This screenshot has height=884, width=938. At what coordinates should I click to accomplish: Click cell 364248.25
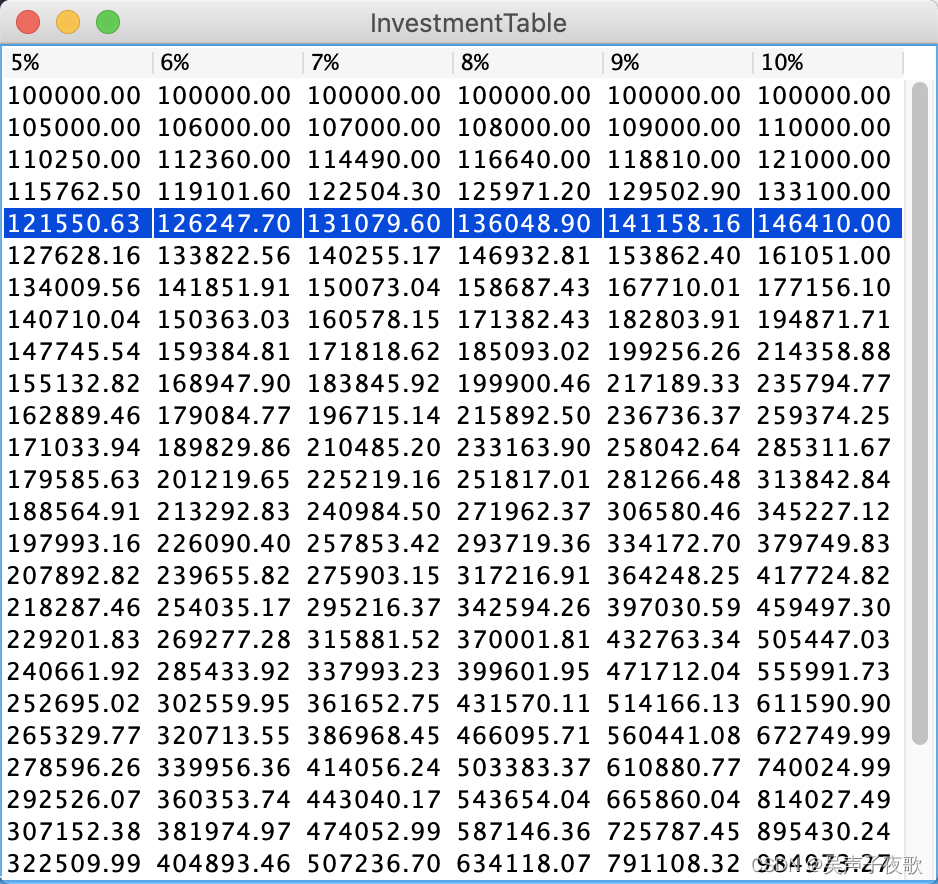[x=678, y=575]
